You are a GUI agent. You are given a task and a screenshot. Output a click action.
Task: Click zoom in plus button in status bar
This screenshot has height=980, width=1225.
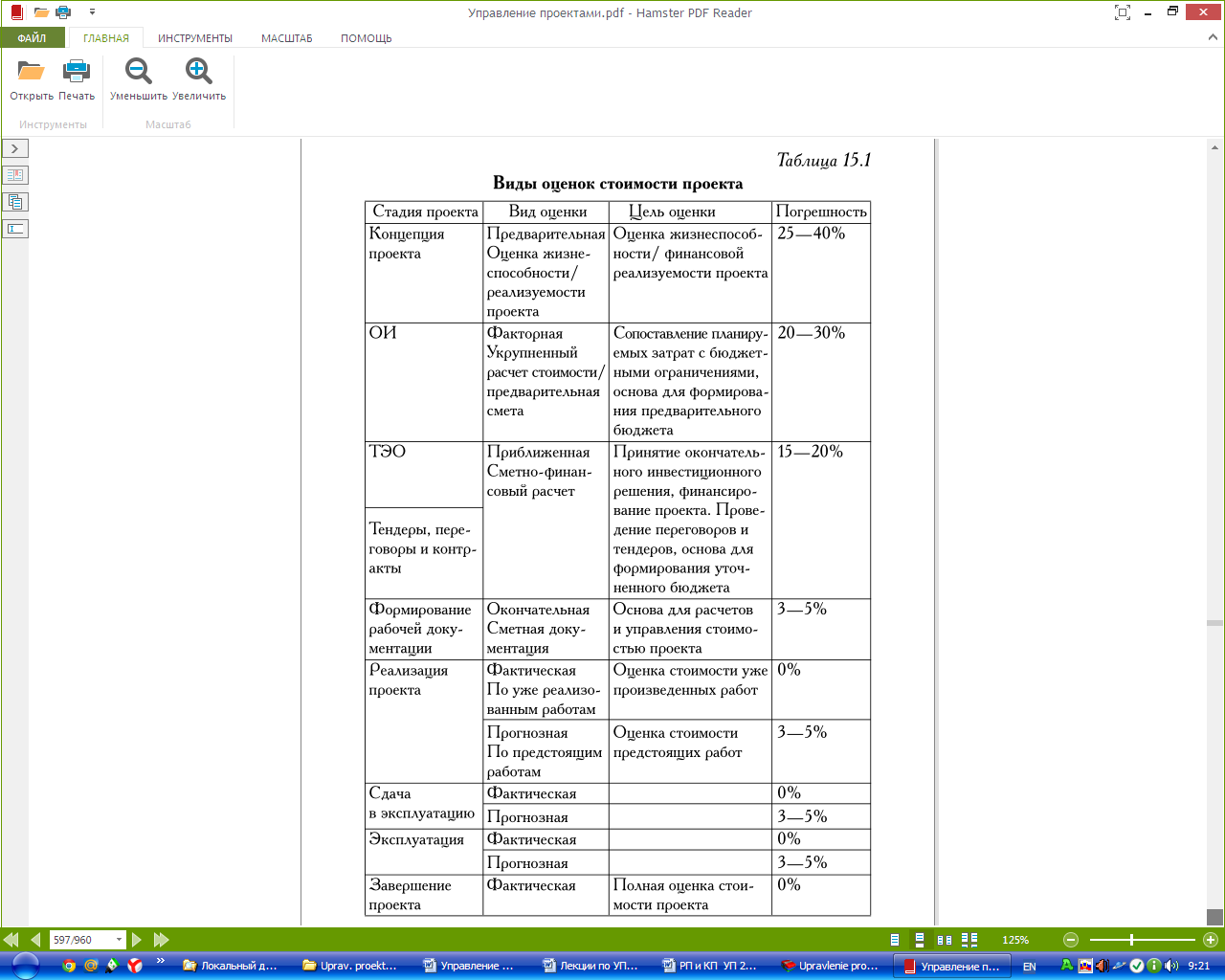[1211, 940]
